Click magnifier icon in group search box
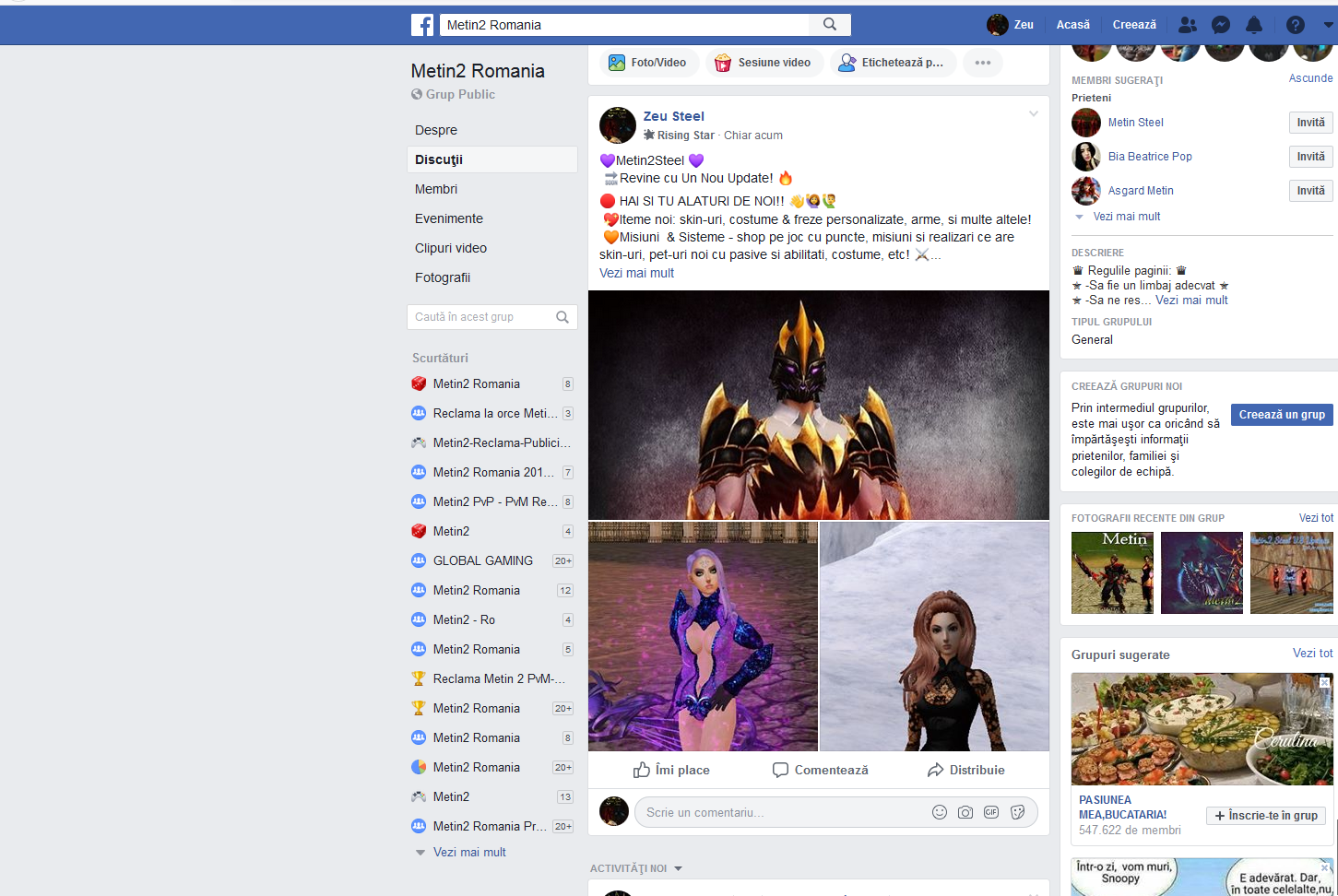This screenshot has width=1338, height=896. (x=562, y=317)
